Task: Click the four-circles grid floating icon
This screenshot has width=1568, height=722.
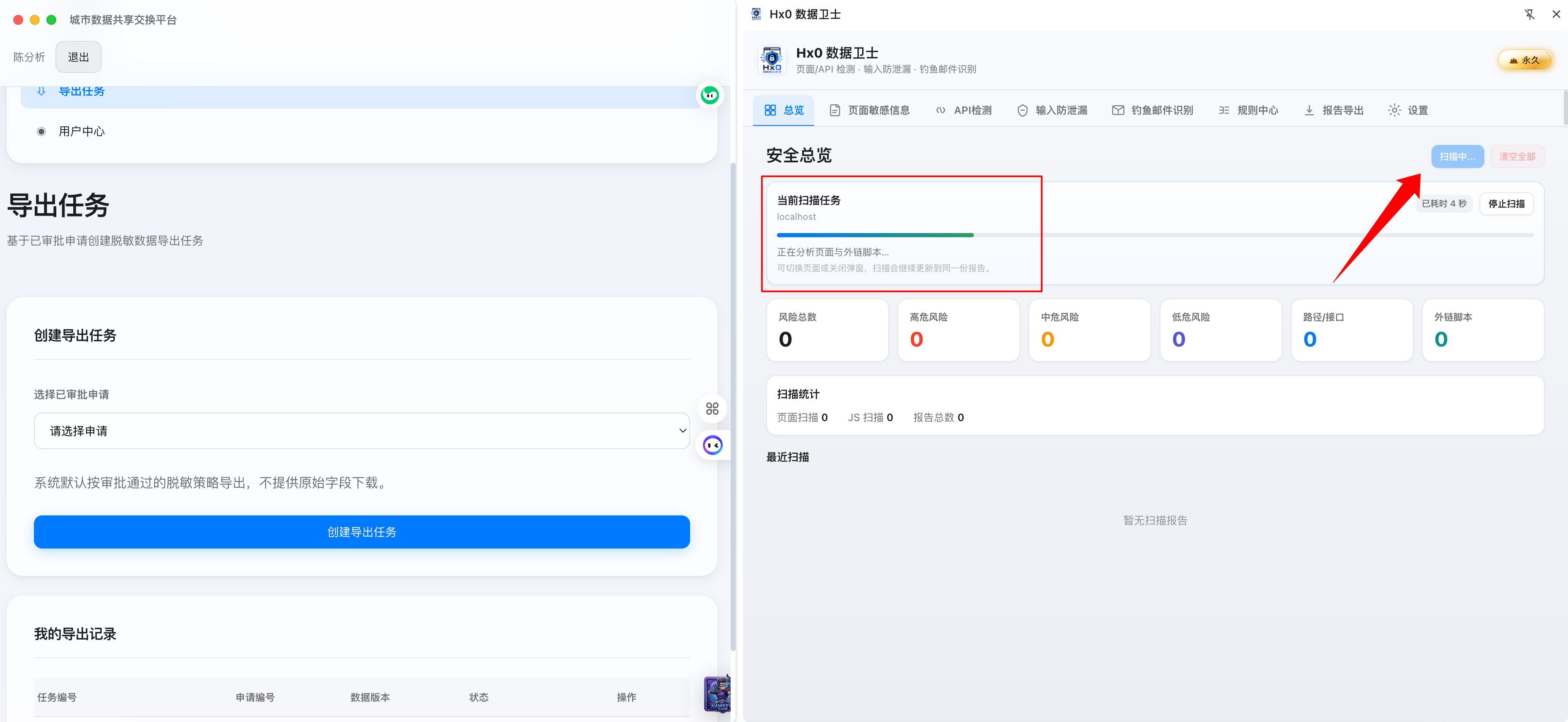Action: [x=712, y=408]
